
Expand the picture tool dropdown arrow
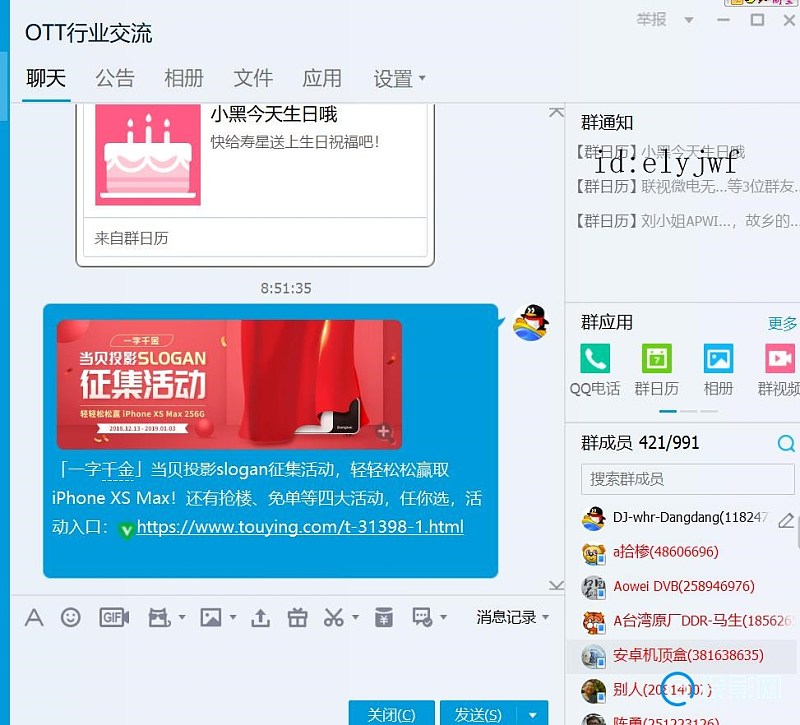[x=233, y=617]
